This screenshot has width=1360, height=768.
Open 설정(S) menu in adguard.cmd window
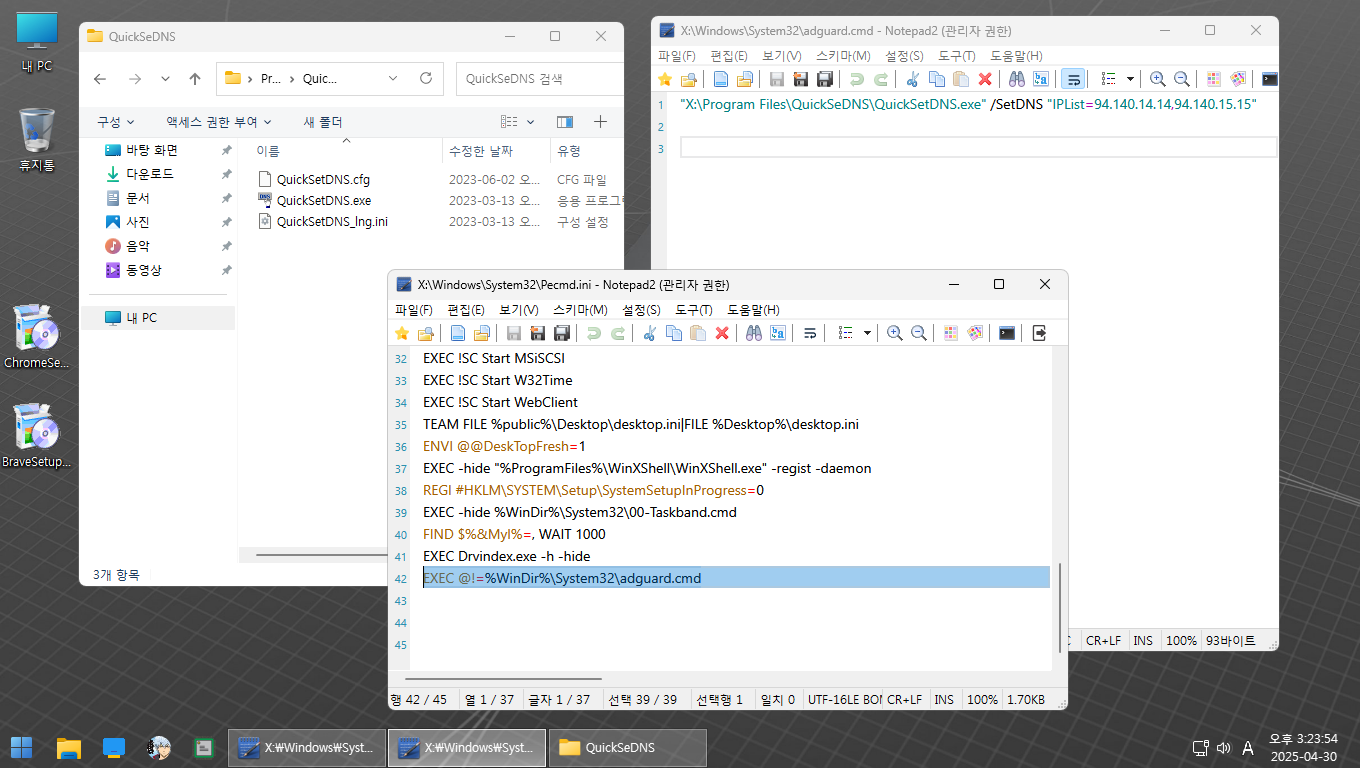(904, 56)
